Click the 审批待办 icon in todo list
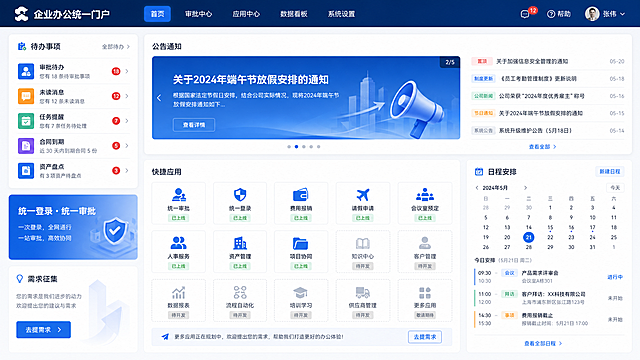The image size is (640, 360). pos(26,71)
